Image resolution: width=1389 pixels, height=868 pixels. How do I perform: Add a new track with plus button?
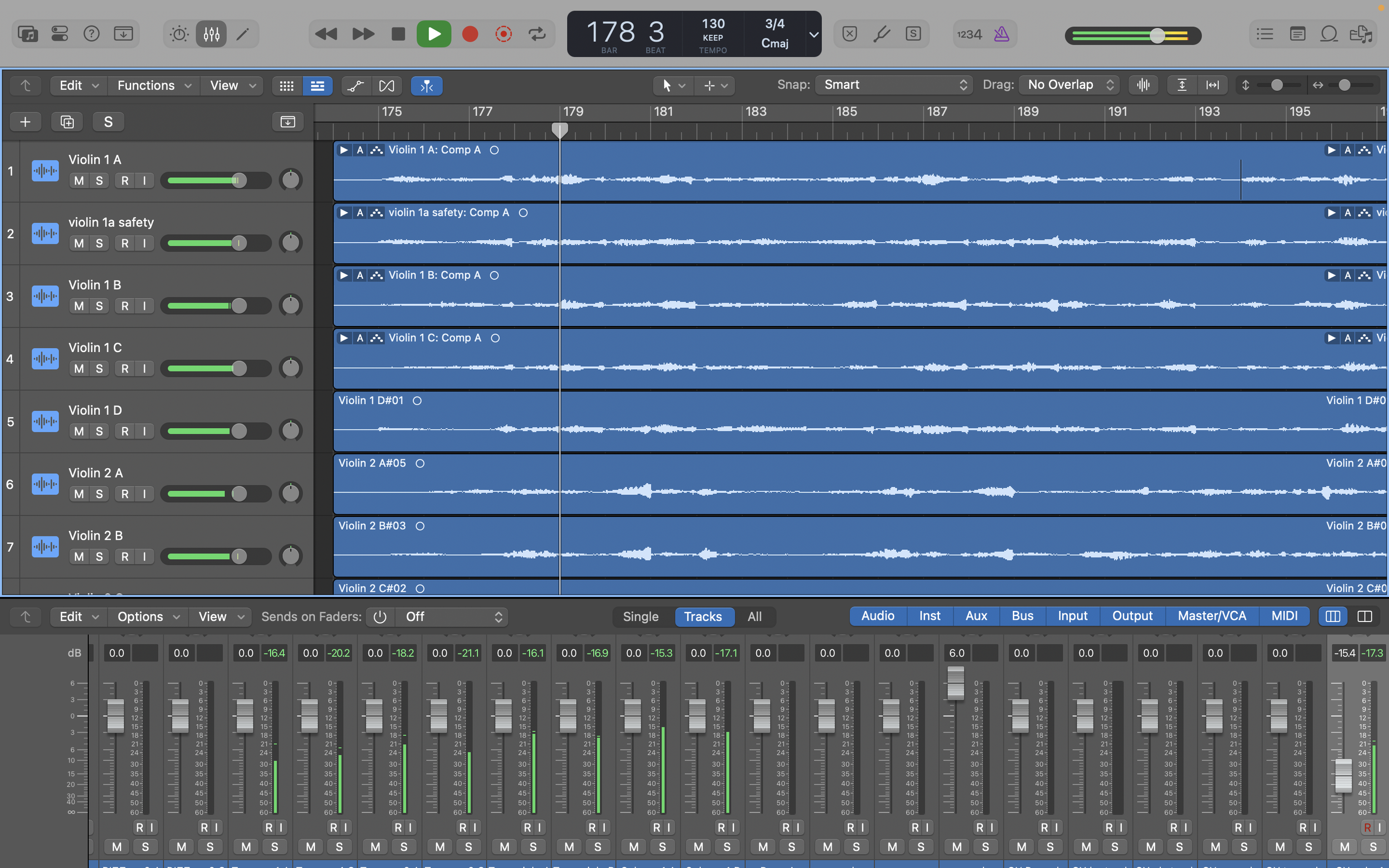click(x=25, y=122)
